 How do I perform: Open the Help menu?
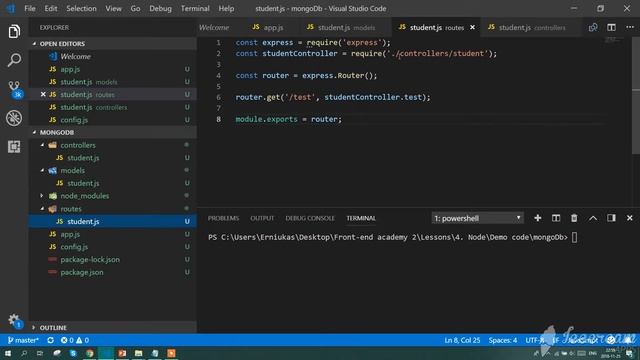point(226,8)
